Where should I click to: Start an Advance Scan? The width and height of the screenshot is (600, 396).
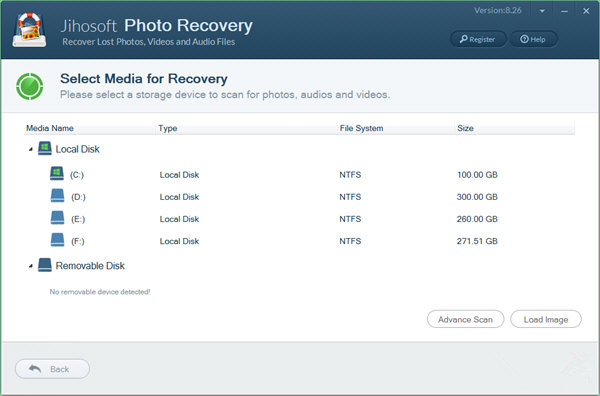pyautogui.click(x=465, y=319)
